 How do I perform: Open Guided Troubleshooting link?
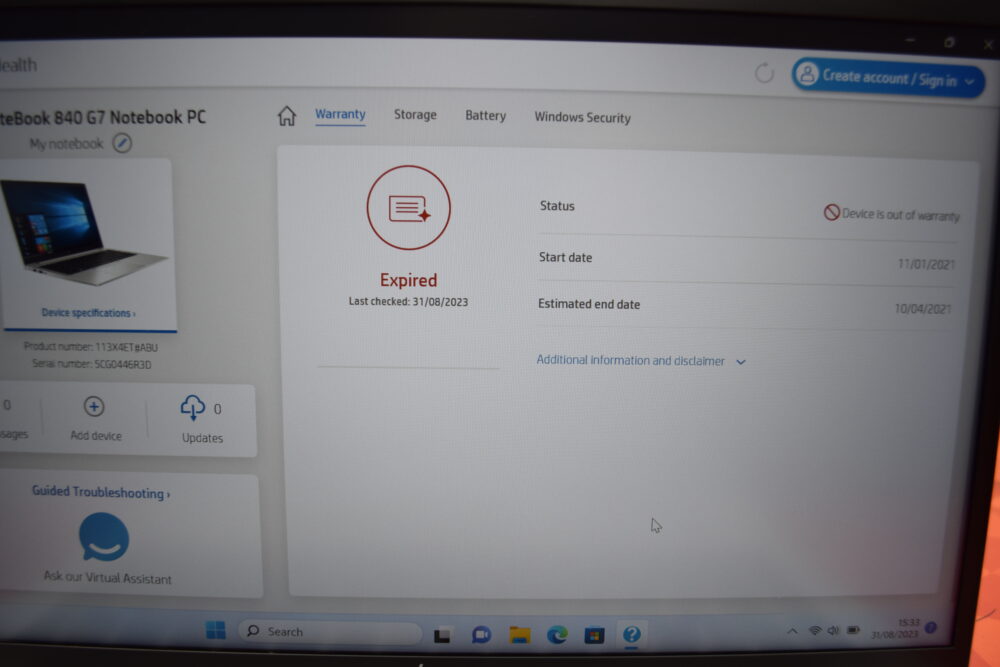(x=101, y=492)
